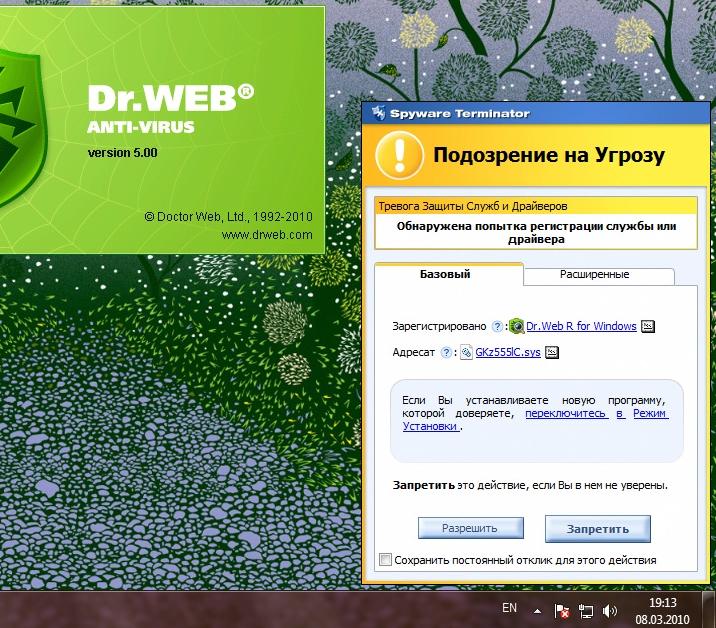This screenshot has width=716, height=628.
Task: Open Action Center flag tray icon
Action: 561,611
